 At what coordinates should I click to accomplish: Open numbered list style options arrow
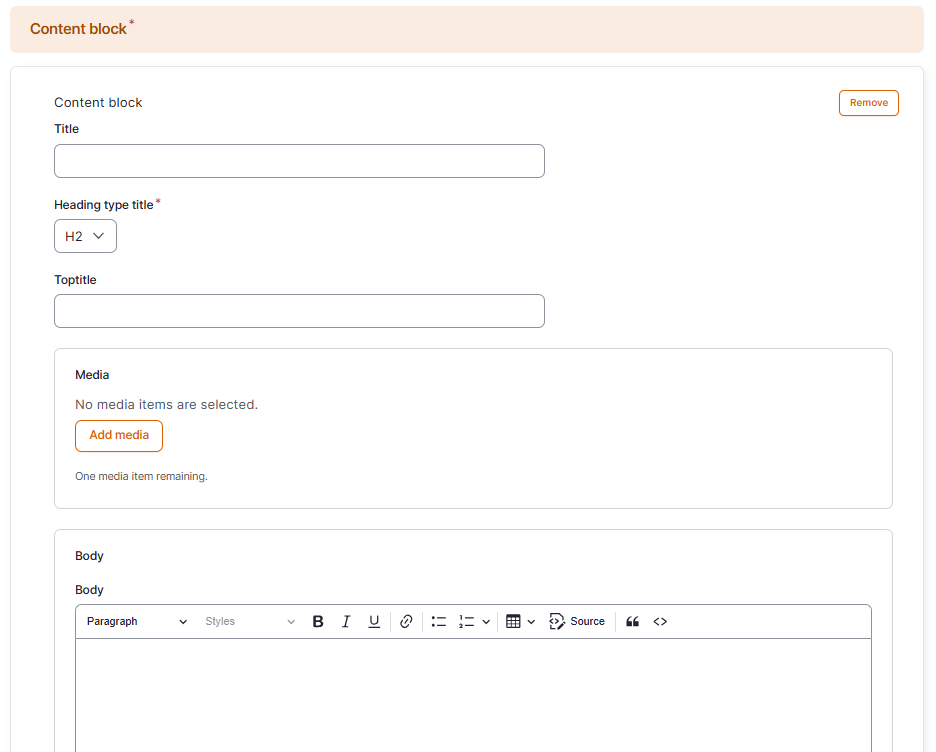pyautogui.click(x=486, y=621)
